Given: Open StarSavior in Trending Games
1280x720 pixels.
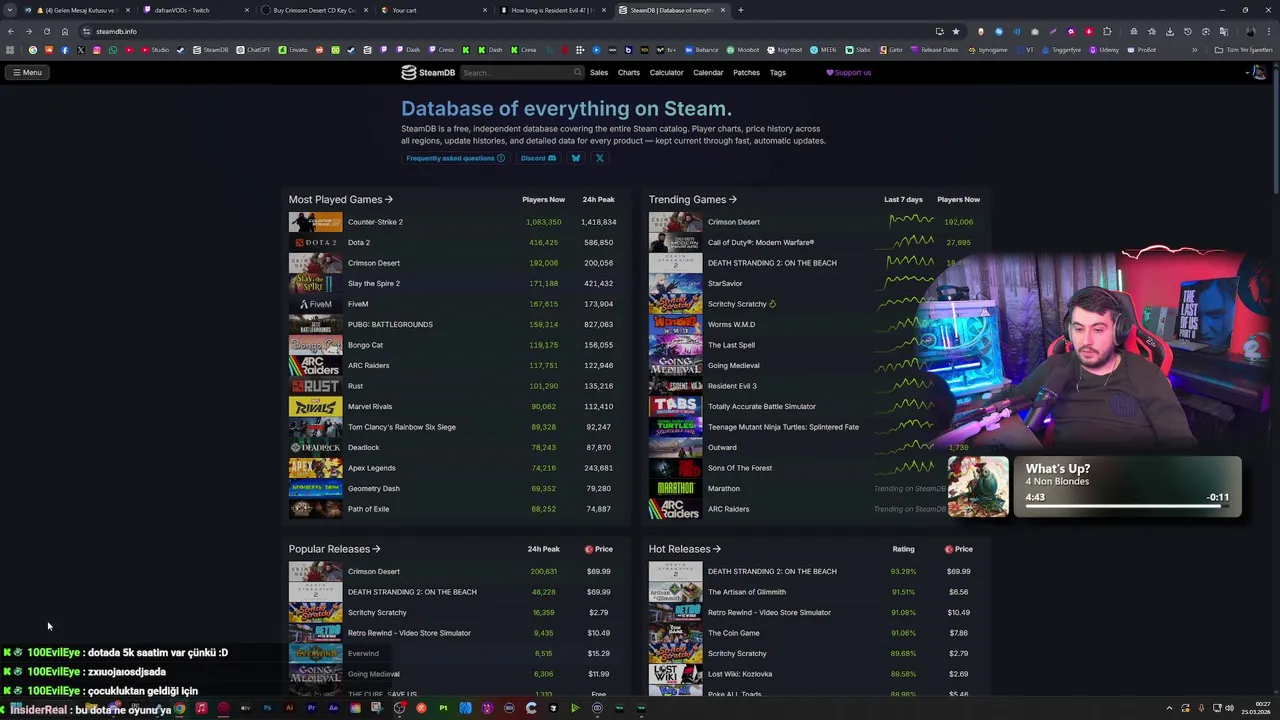Looking at the screenshot, I should [725, 283].
